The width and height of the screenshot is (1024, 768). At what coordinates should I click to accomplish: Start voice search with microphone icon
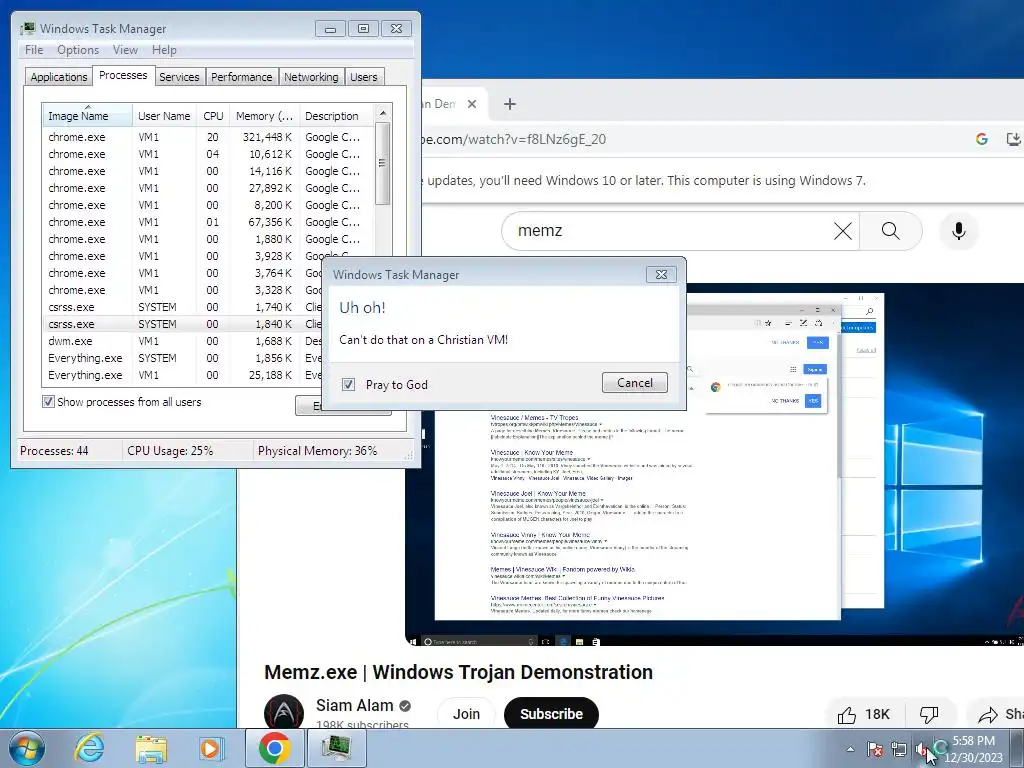click(x=959, y=231)
